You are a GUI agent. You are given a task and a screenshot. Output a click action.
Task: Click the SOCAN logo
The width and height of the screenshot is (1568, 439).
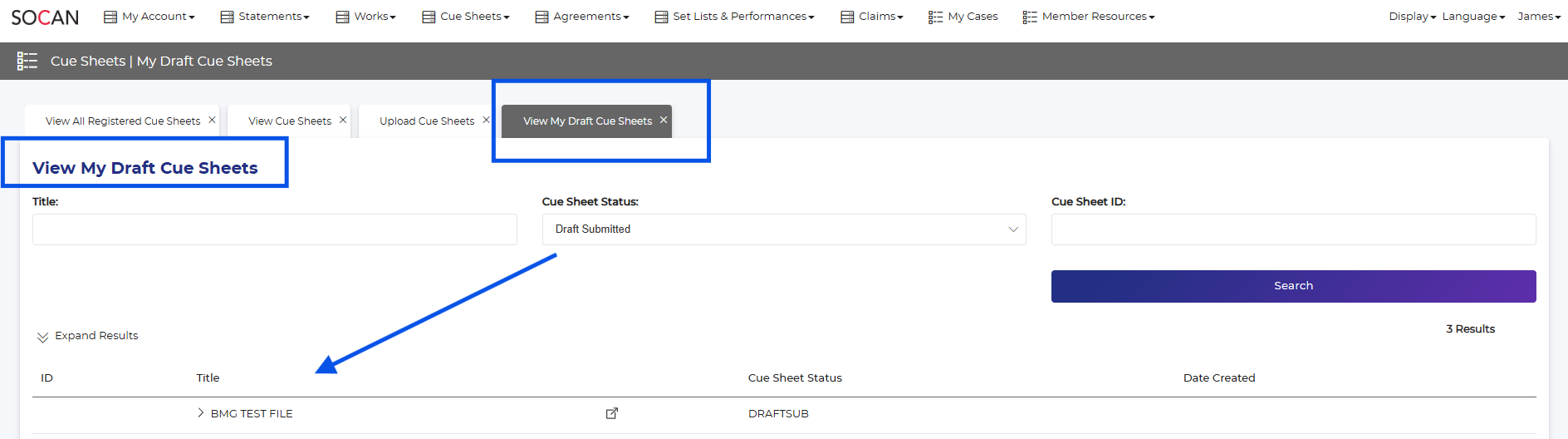pyautogui.click(x=45, y=17)
